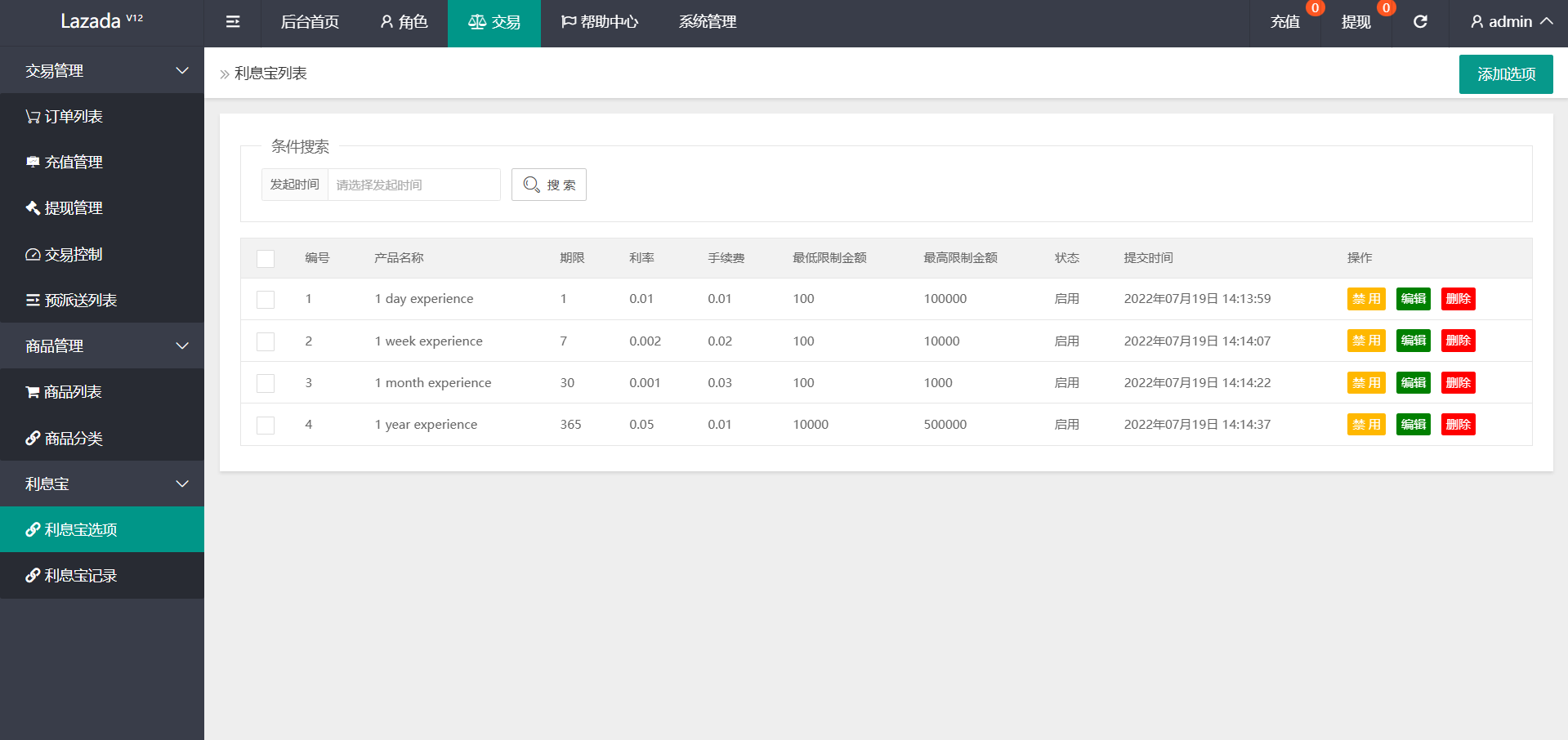This screenshot has width=1568, height=740.
Task: Click the link icon beside 利息宝记录
Action: (x=33, y=576)
